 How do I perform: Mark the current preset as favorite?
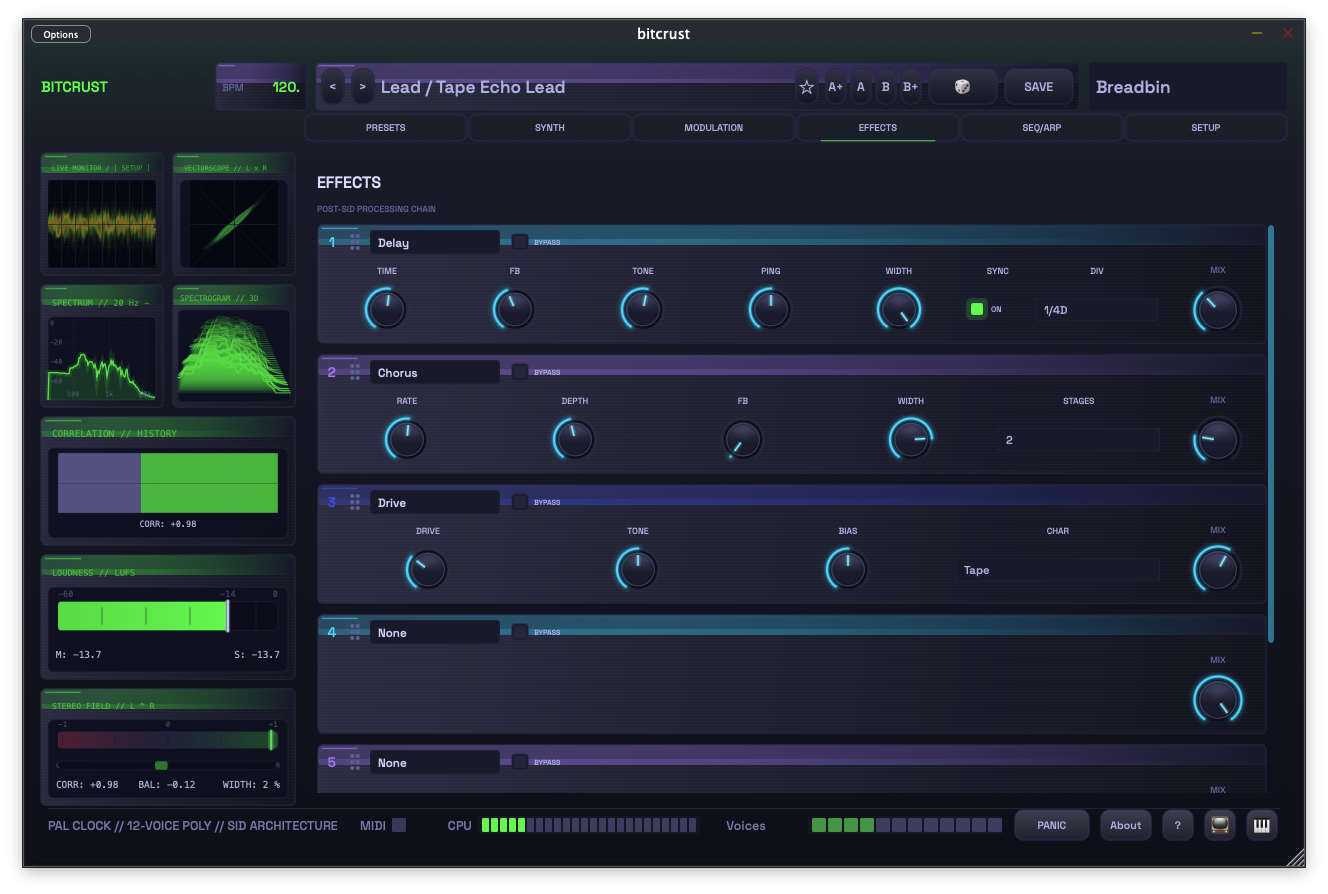pos(806,87)
